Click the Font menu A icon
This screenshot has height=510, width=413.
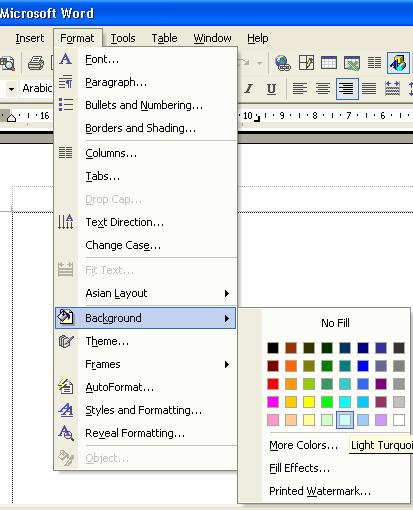click(66, 59)
